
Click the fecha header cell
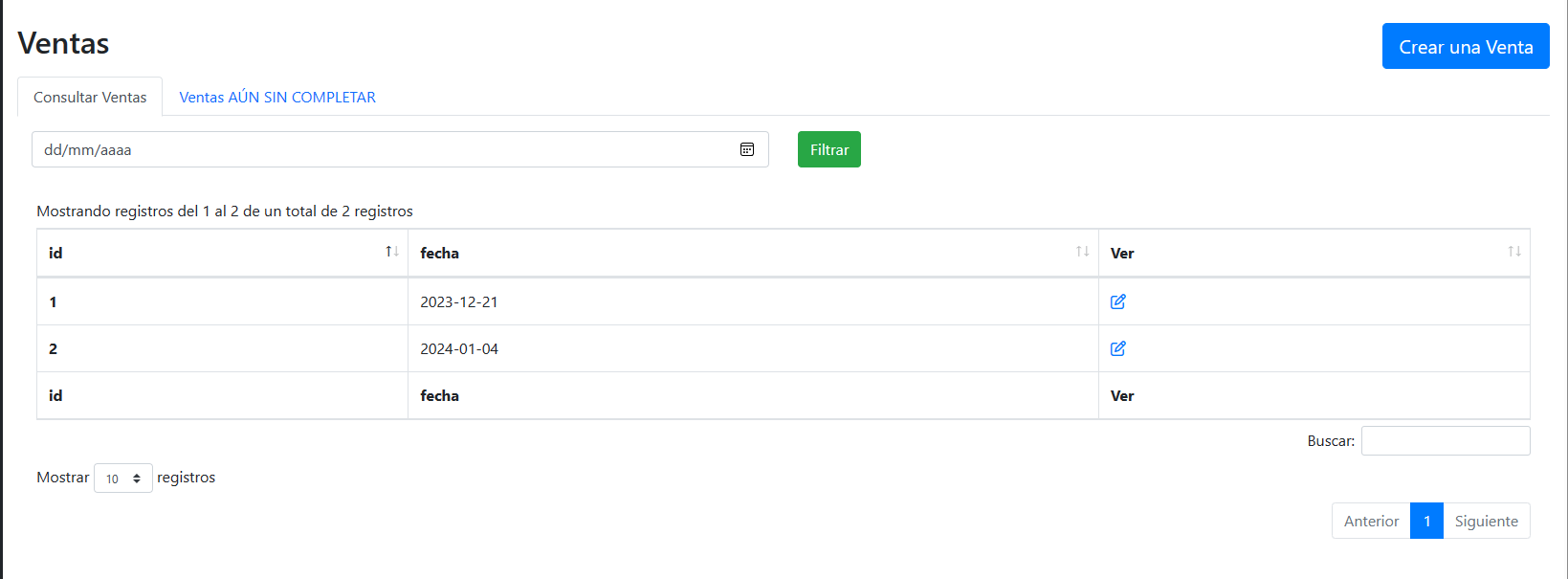(753, 253)
